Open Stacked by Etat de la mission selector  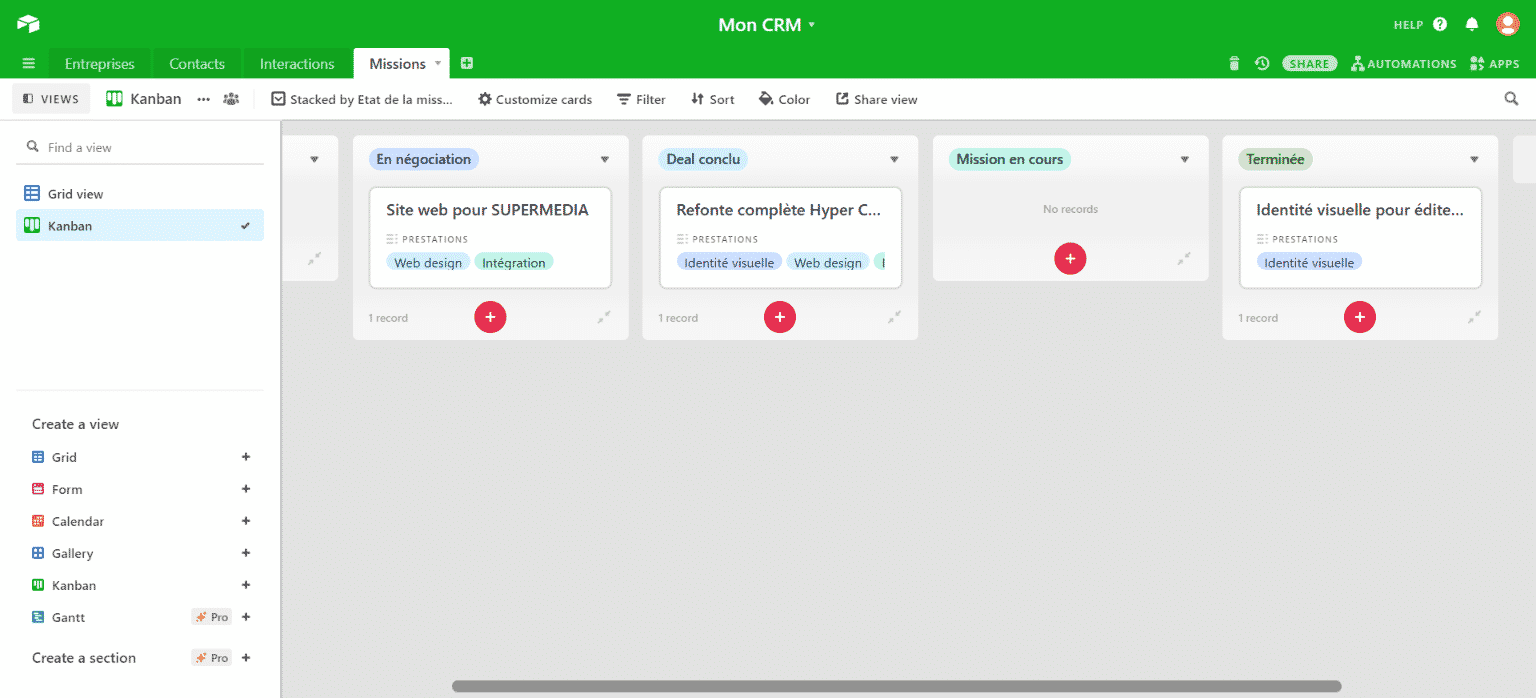point(362,99)
